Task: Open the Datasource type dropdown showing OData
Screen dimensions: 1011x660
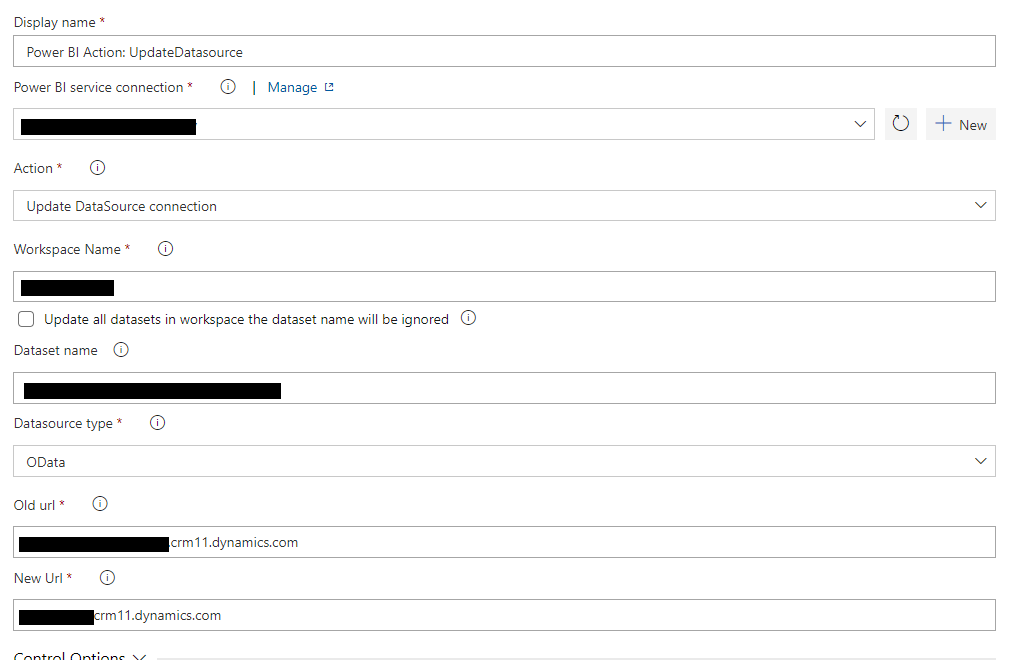Action: [504, 461]
